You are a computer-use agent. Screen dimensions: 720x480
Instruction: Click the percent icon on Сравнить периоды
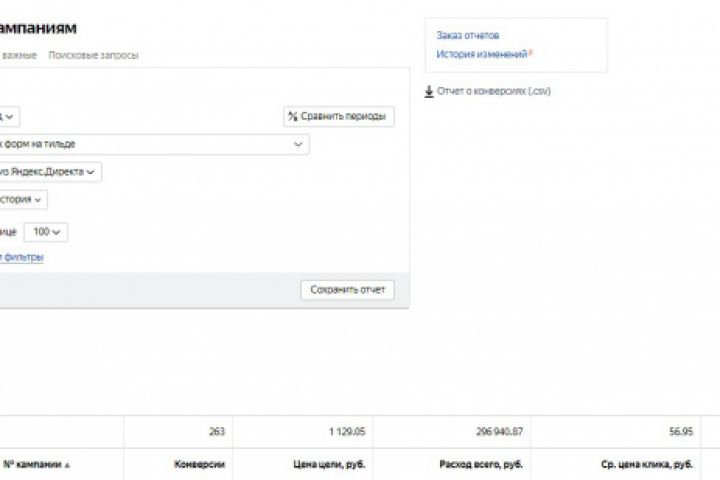click(293, 116)
